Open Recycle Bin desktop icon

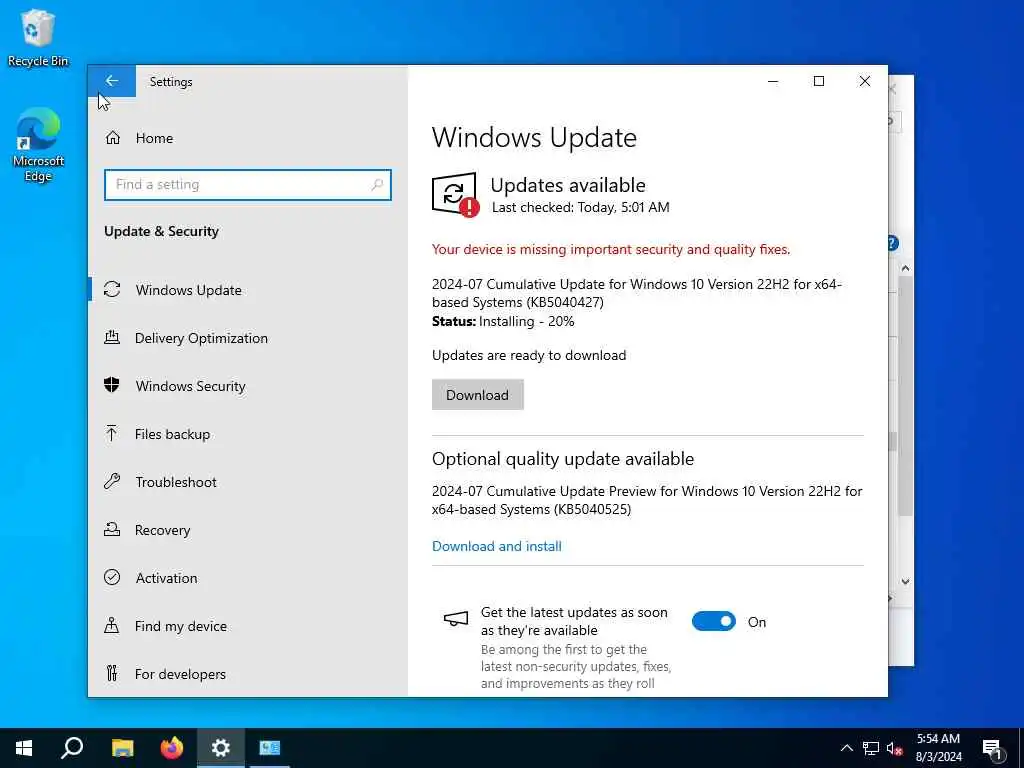37,39
